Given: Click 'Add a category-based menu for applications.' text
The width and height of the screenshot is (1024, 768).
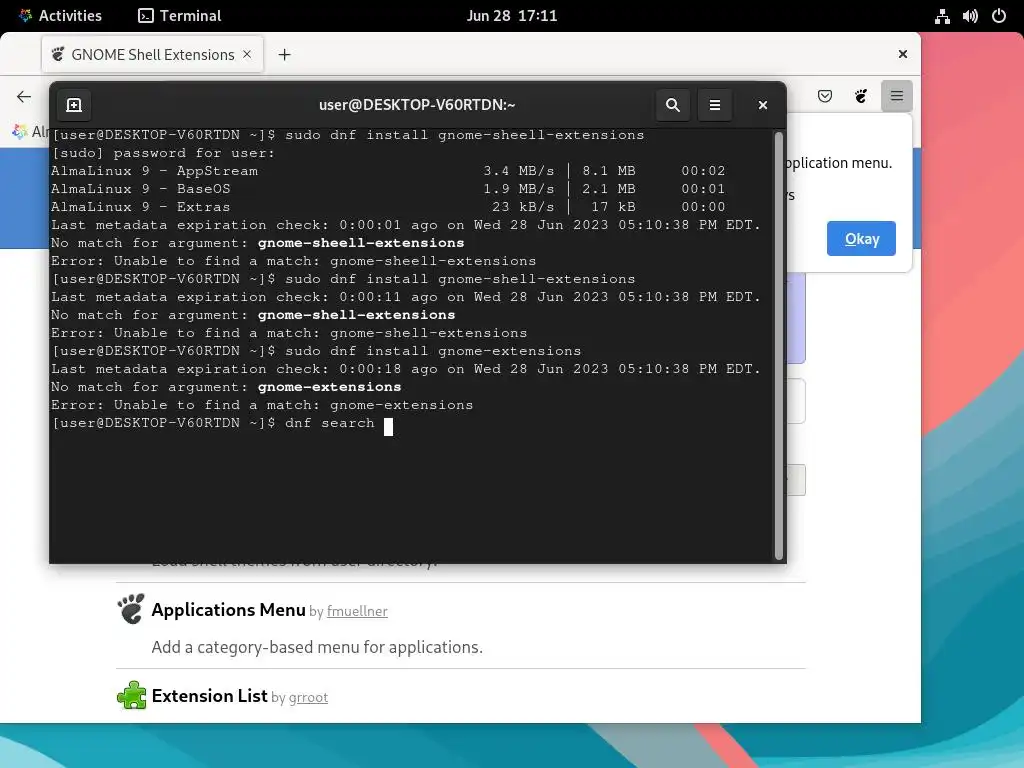Looking at the screenshot, I should click(x=317, y=647).
